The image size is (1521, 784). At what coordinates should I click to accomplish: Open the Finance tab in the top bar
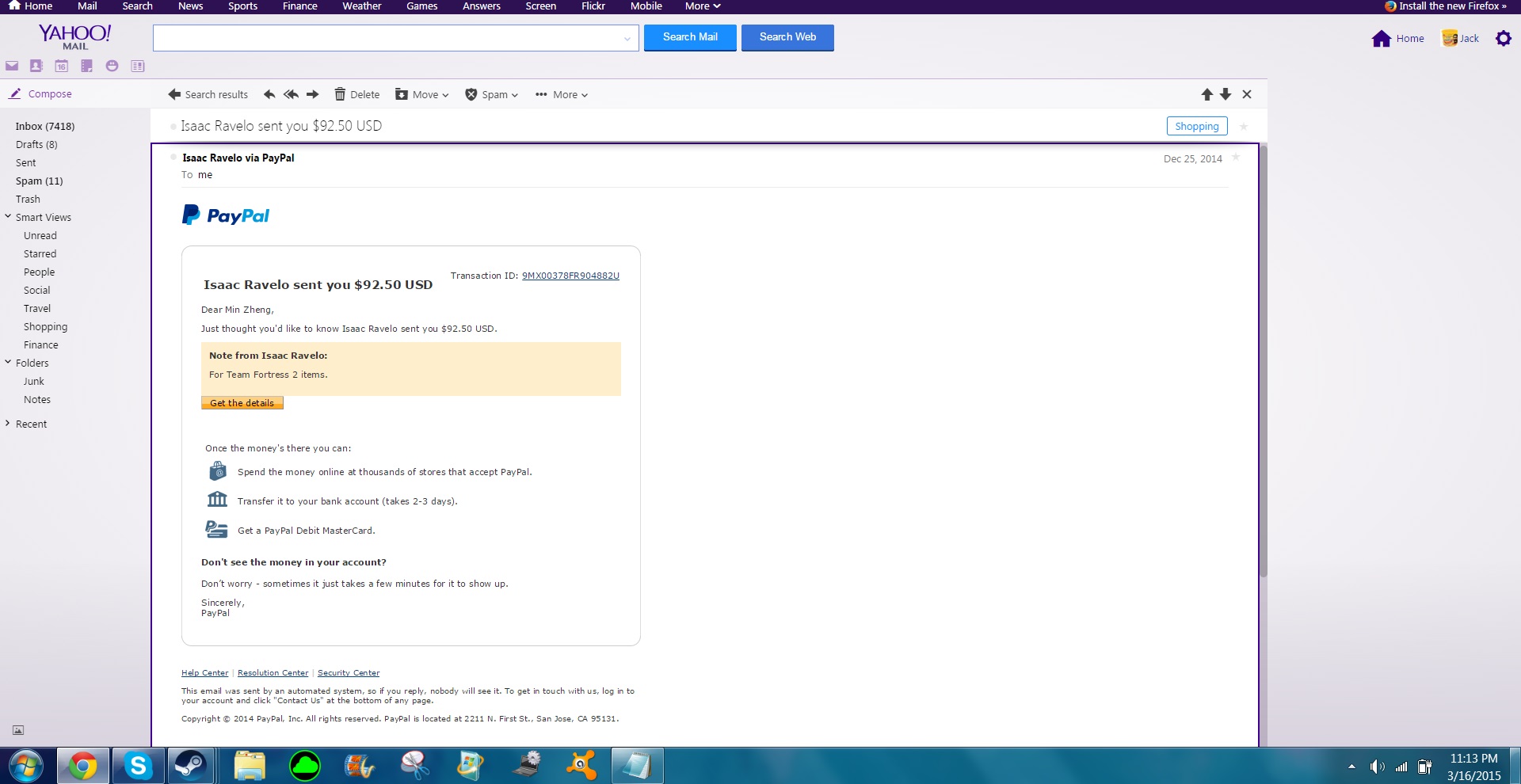point(299,6)
